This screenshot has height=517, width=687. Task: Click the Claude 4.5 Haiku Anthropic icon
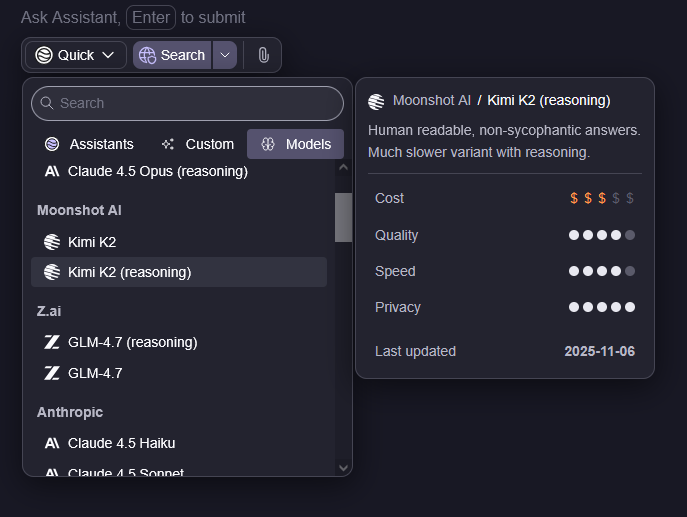pyautogui.click(x=52, y=443)
